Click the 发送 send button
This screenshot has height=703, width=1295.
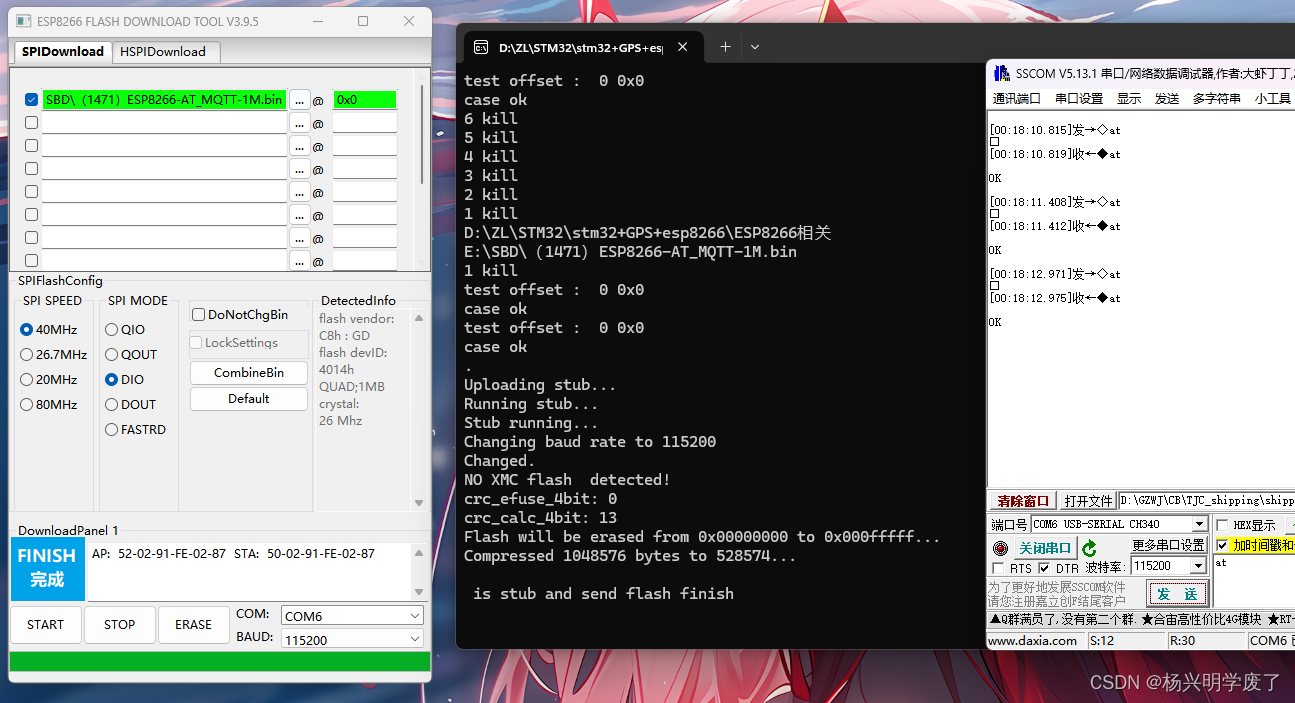tap(1178, 592)
